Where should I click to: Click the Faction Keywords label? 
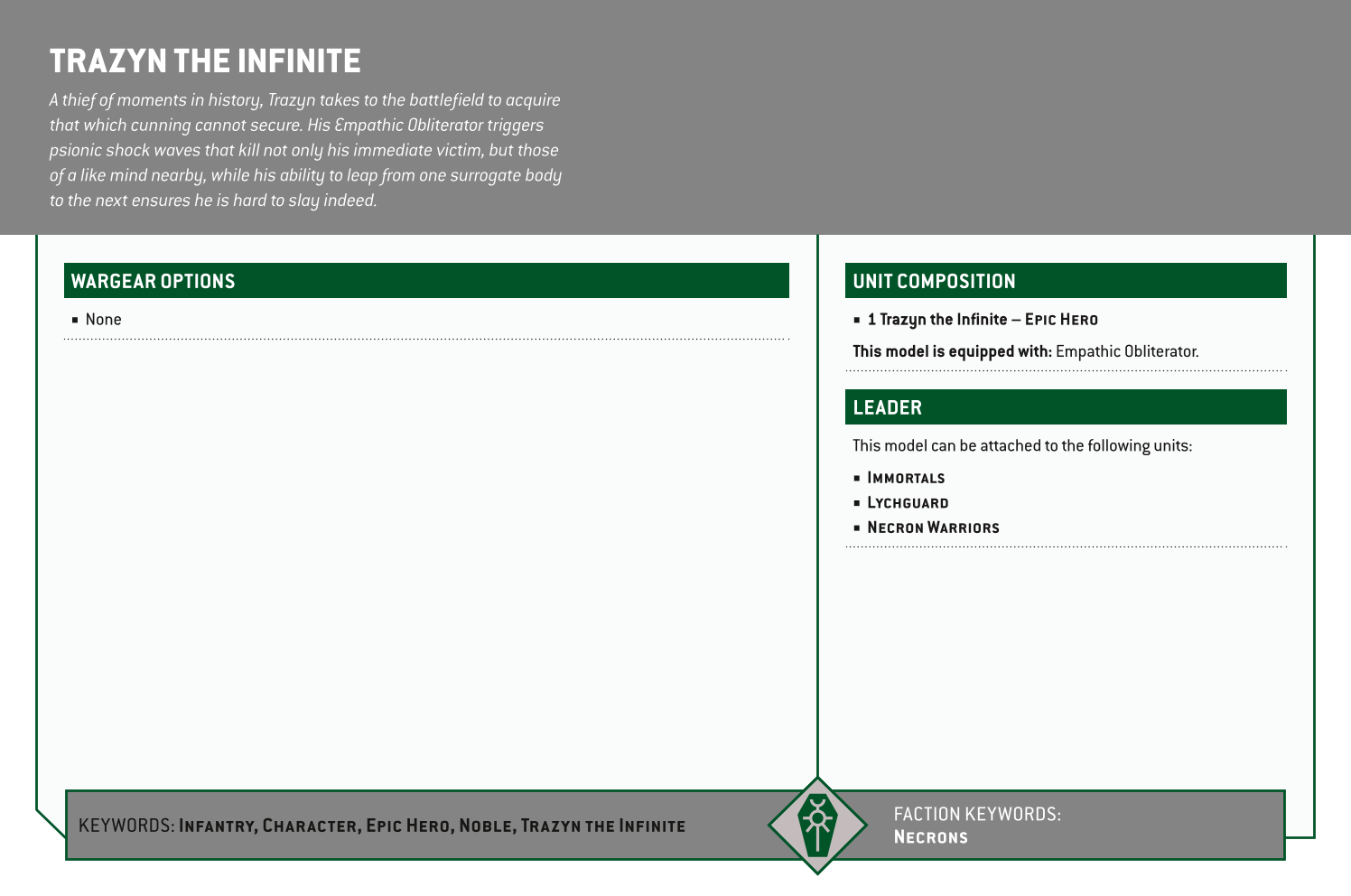point(976,814)
